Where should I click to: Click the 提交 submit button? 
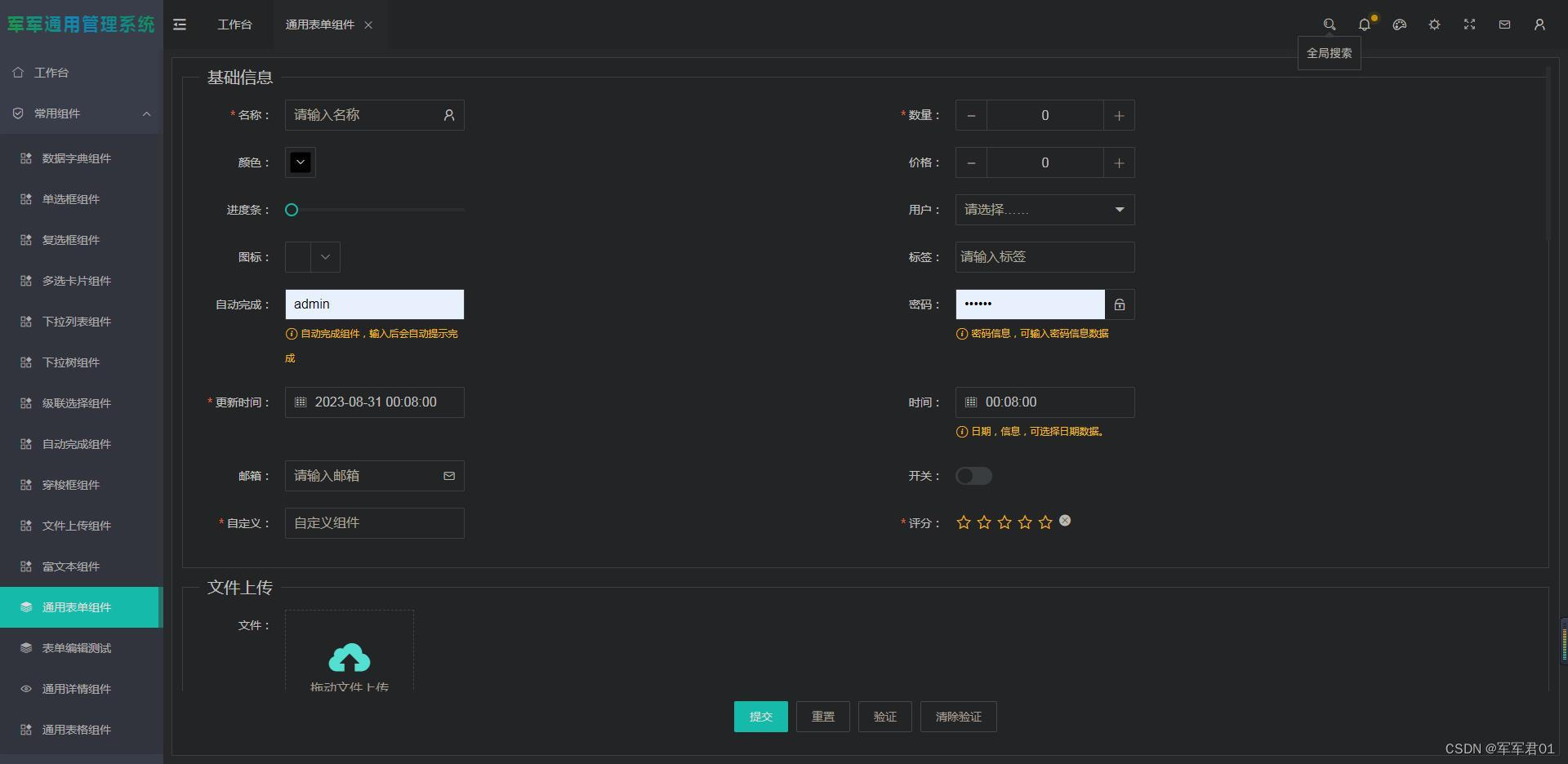[761, 717]
